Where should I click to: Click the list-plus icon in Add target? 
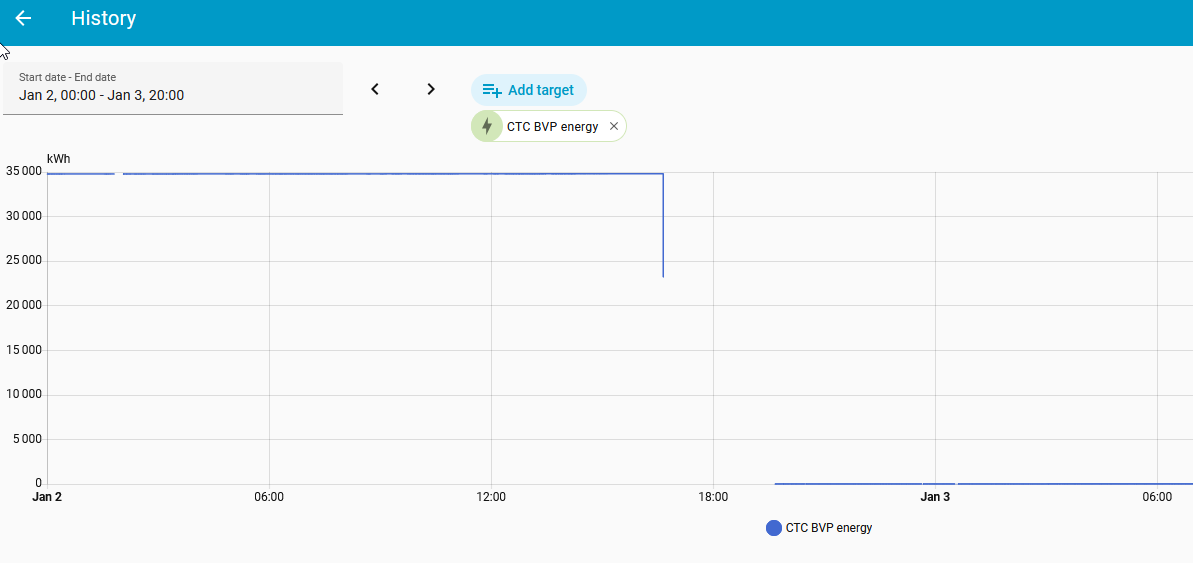(492, 90)
